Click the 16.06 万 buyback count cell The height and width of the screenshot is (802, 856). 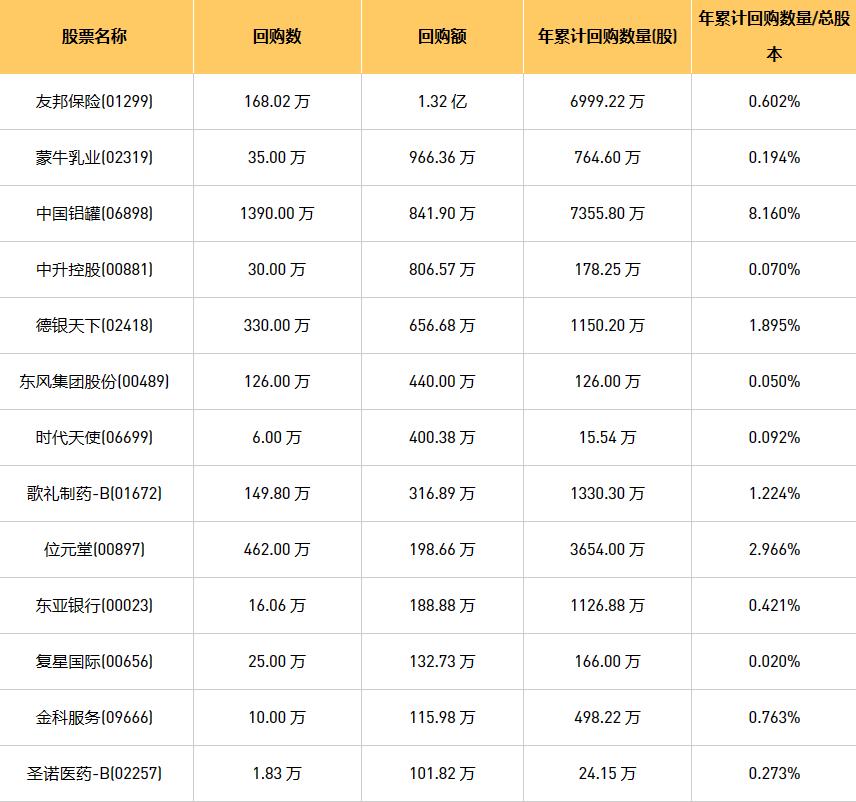(x=277, y=606)
